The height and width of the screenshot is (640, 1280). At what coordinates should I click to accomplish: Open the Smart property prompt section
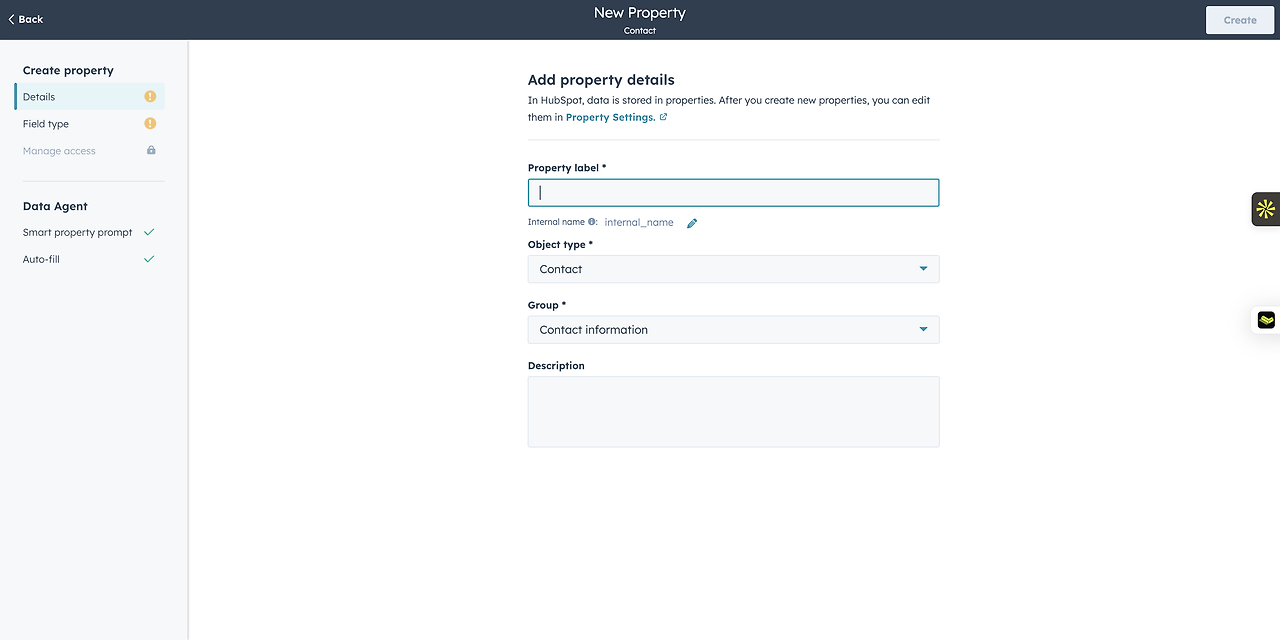tap(77, 232)
